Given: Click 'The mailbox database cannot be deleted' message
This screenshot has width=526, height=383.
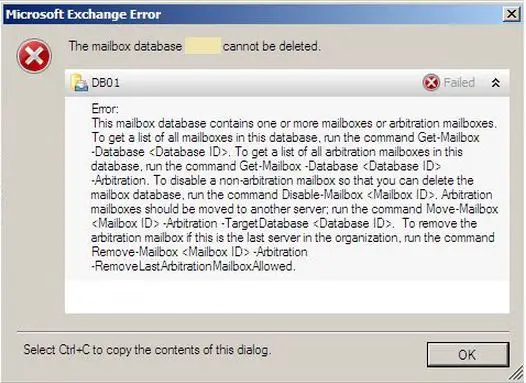Looking at the screenshot, I should point(195,46).
